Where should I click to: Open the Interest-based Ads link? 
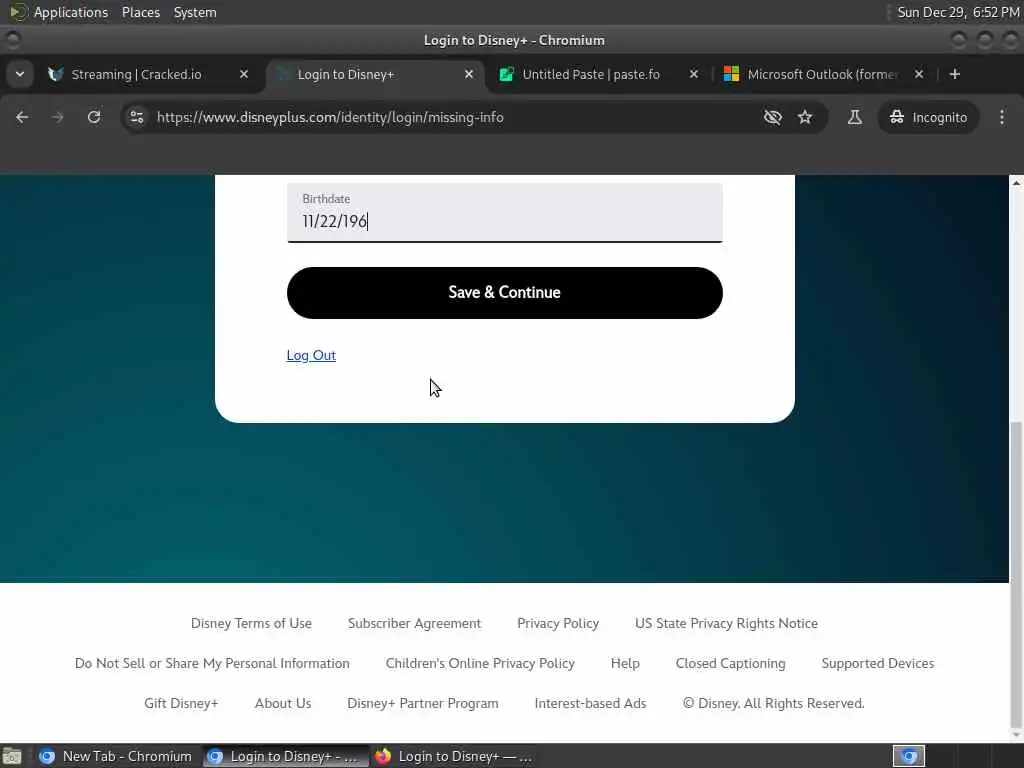[x=590, y=703]
